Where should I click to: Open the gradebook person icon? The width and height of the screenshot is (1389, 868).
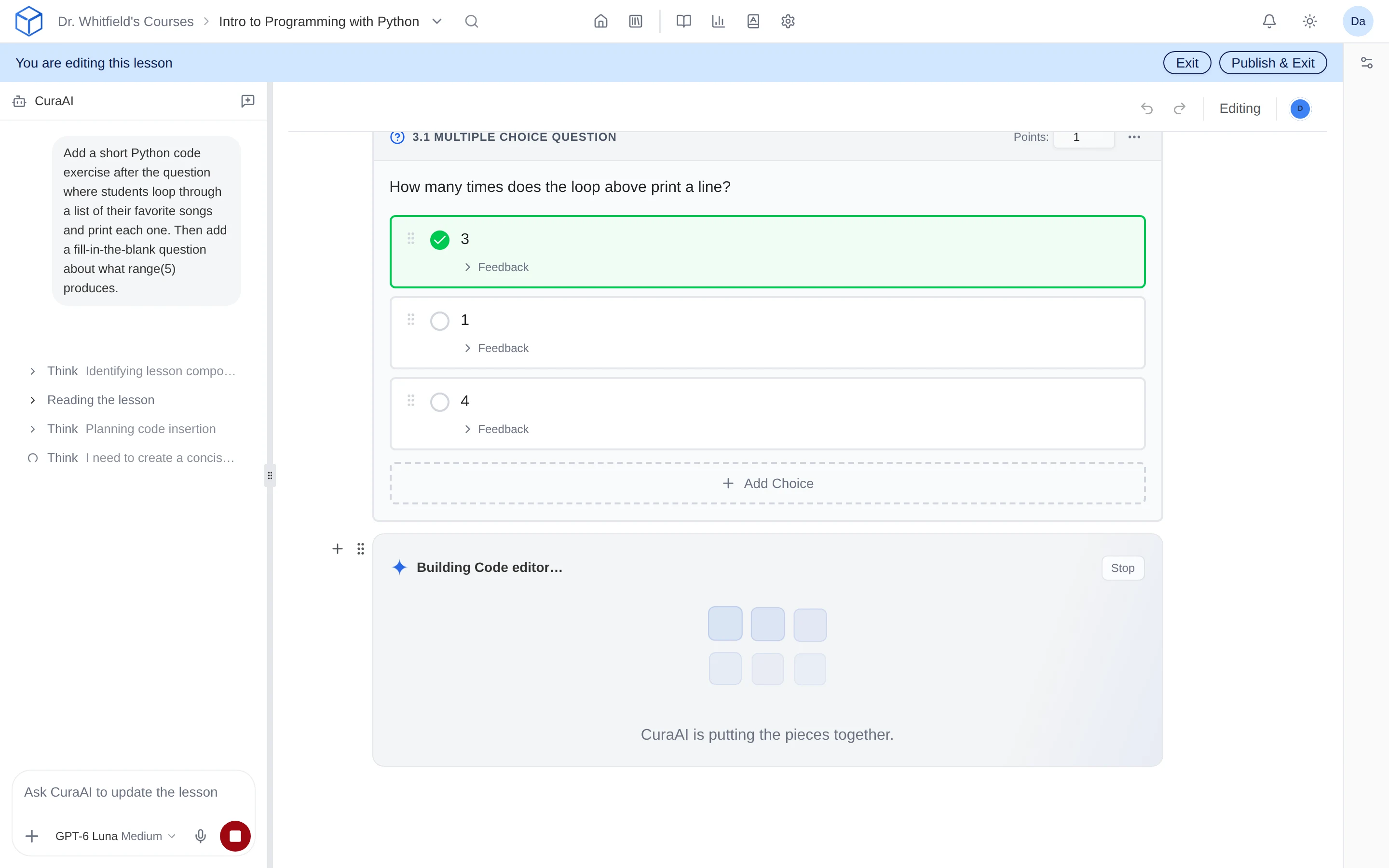753,21
